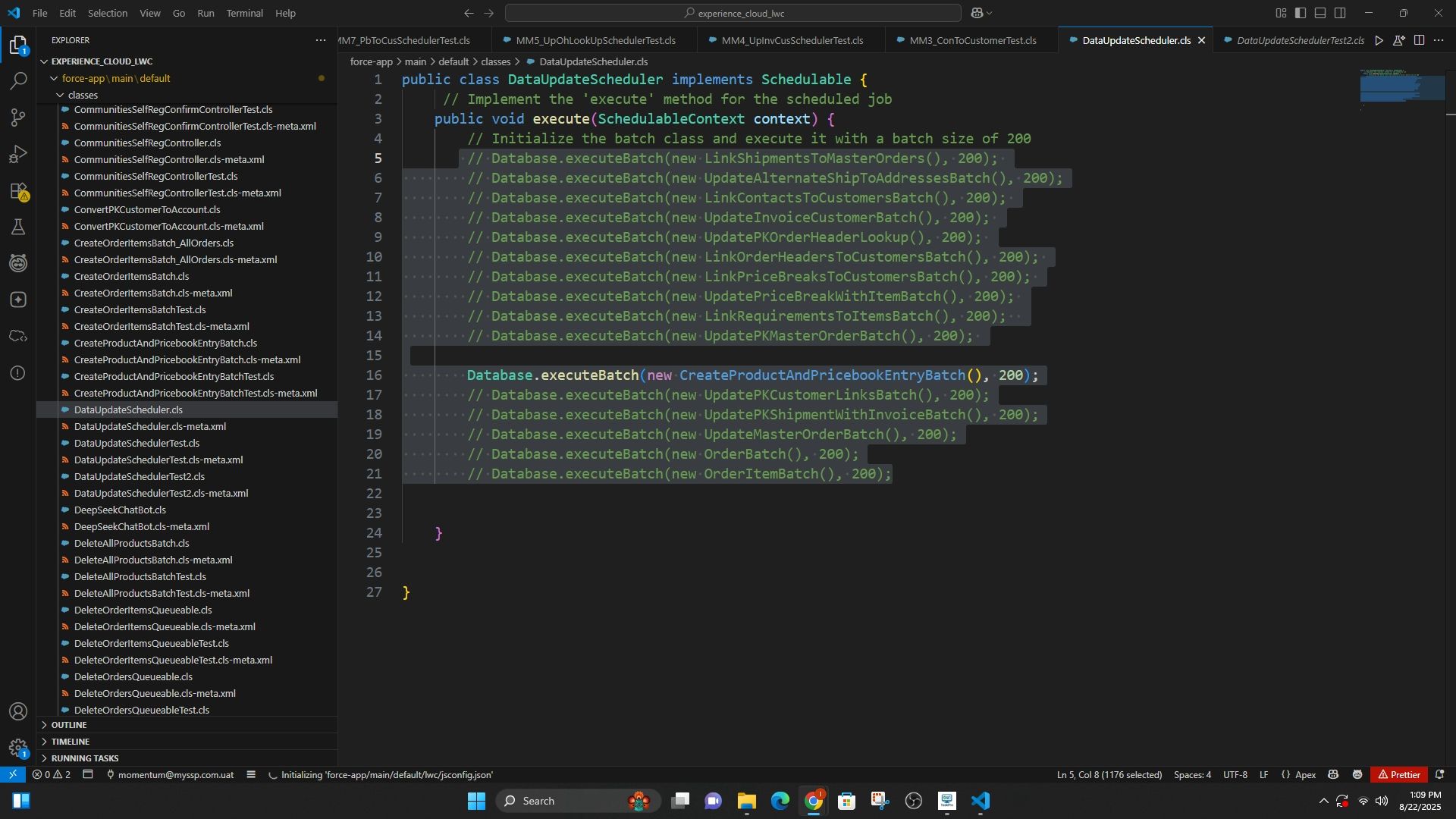Open the Extensions view

coord(18,191)
